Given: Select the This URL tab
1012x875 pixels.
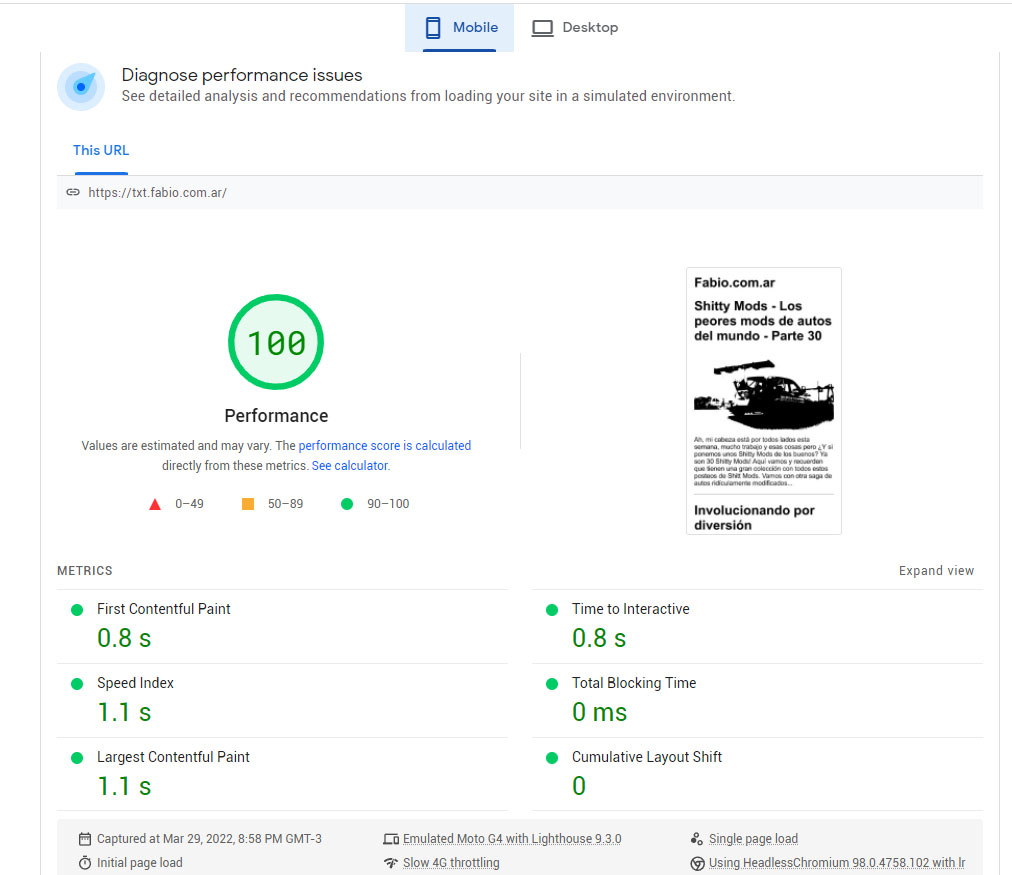Looking at the screenshot, I should [x=101, y=150].
